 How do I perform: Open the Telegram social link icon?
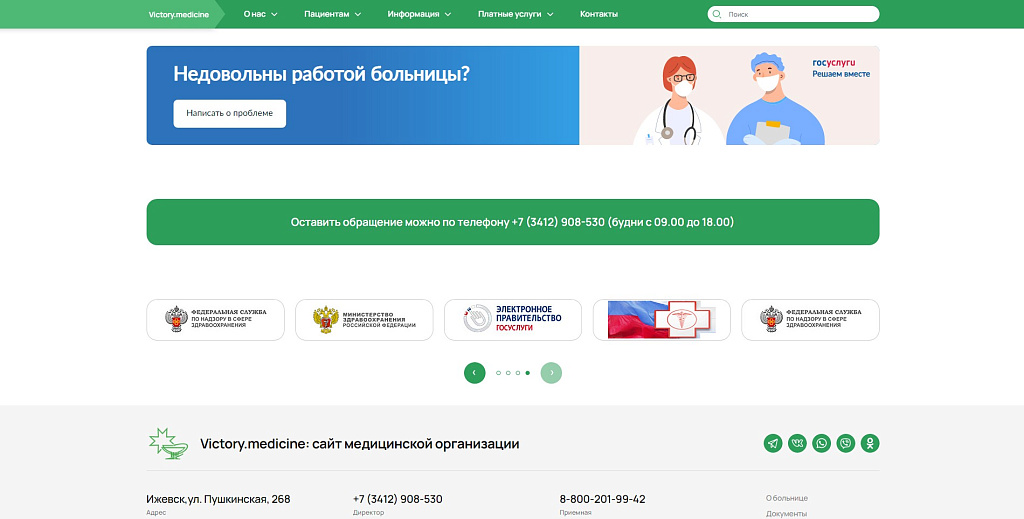773,443
